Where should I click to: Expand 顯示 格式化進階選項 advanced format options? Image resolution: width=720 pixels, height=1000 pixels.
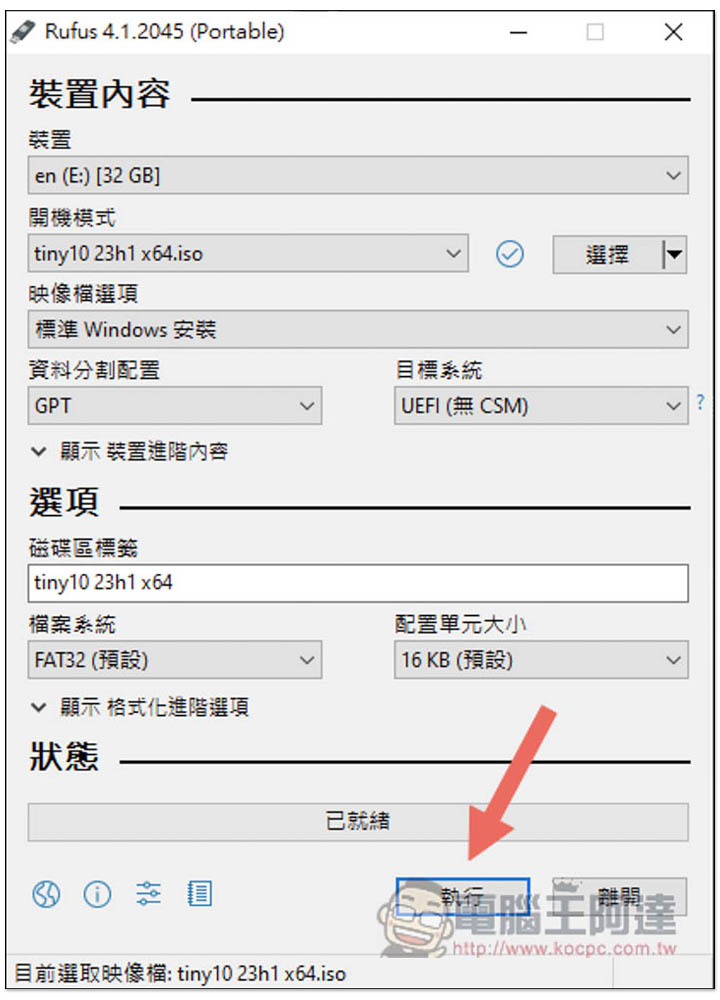140,707
